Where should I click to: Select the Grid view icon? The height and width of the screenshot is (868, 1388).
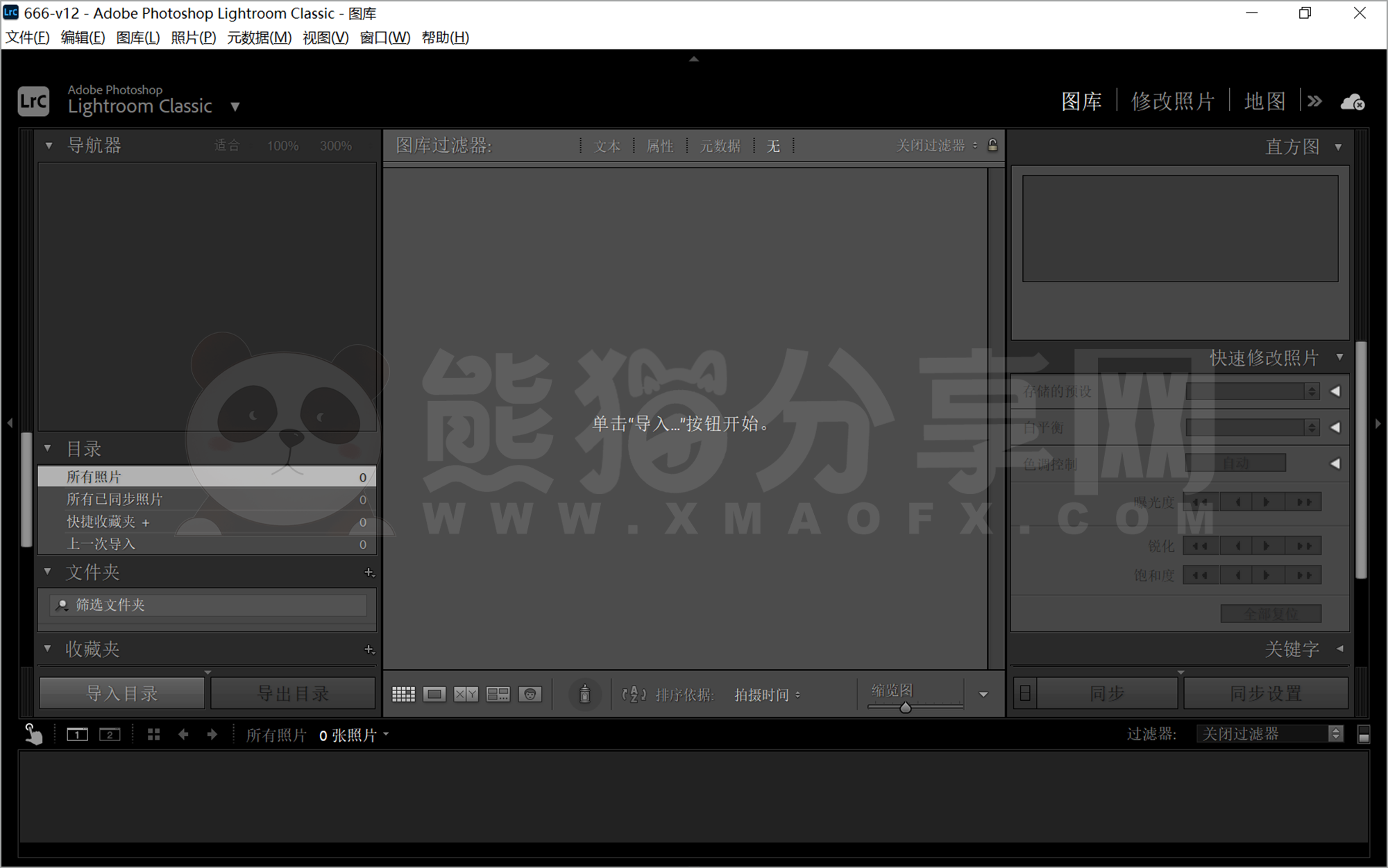(403, 693)
